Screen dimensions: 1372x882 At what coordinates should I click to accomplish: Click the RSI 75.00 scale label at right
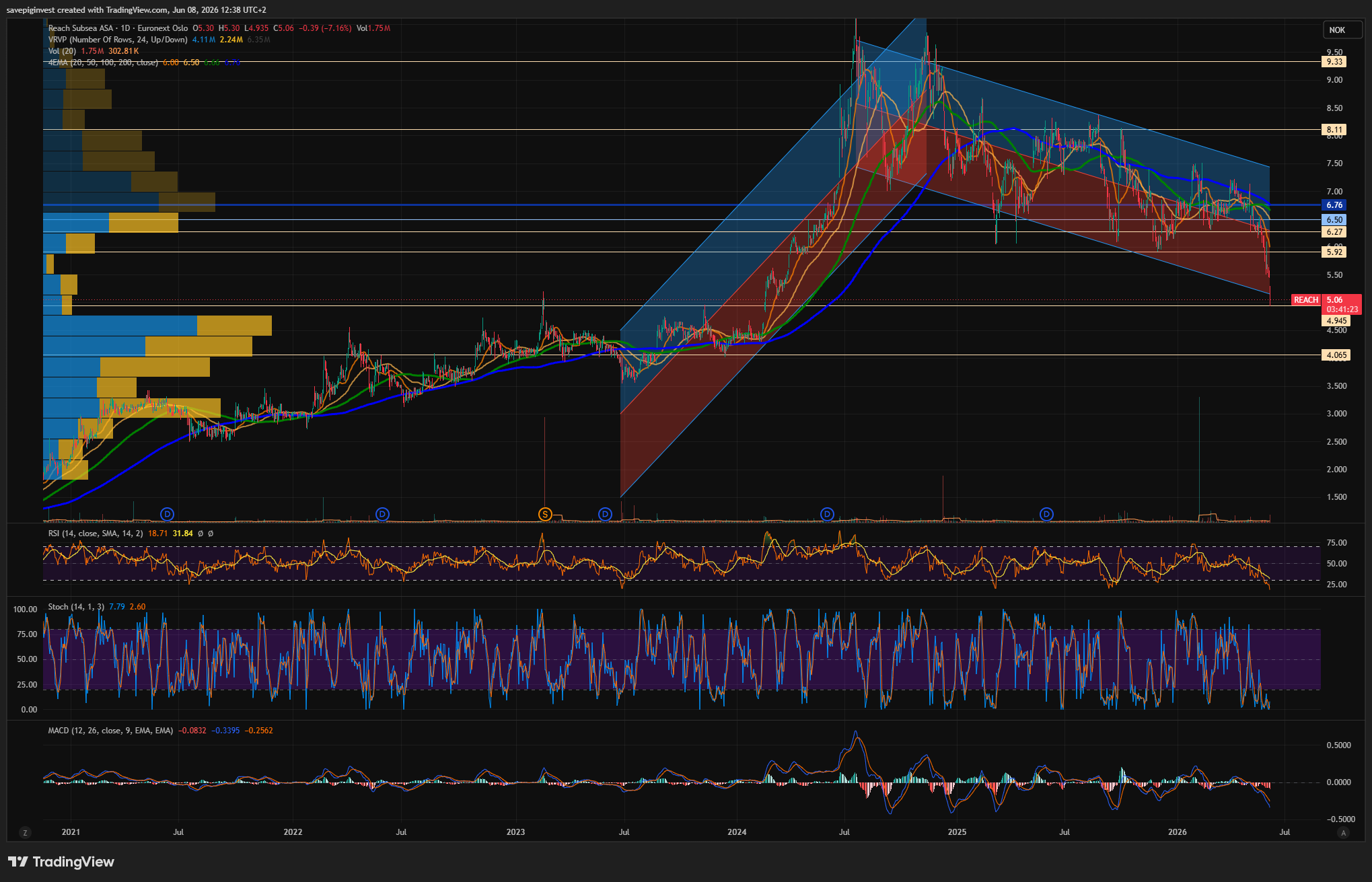tap(1336, 543)
